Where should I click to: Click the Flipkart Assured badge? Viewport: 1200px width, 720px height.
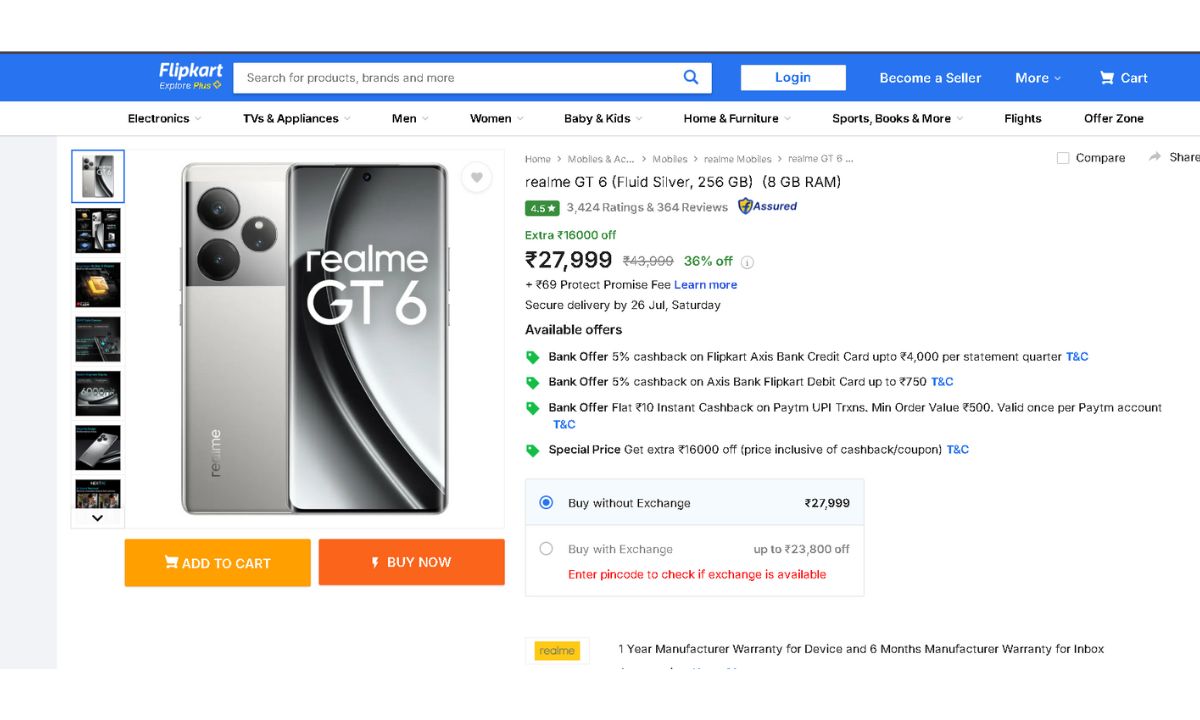point(767,207)
